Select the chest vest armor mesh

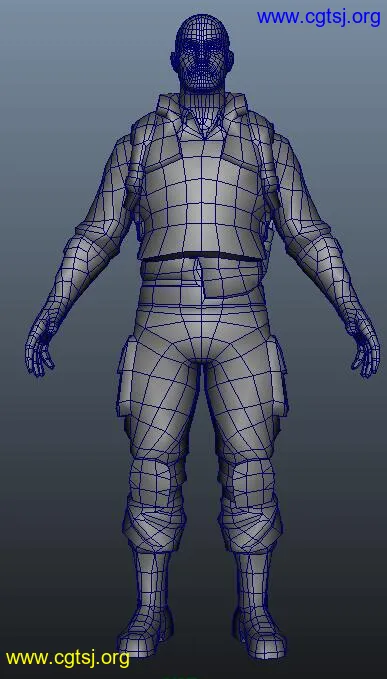203,191
